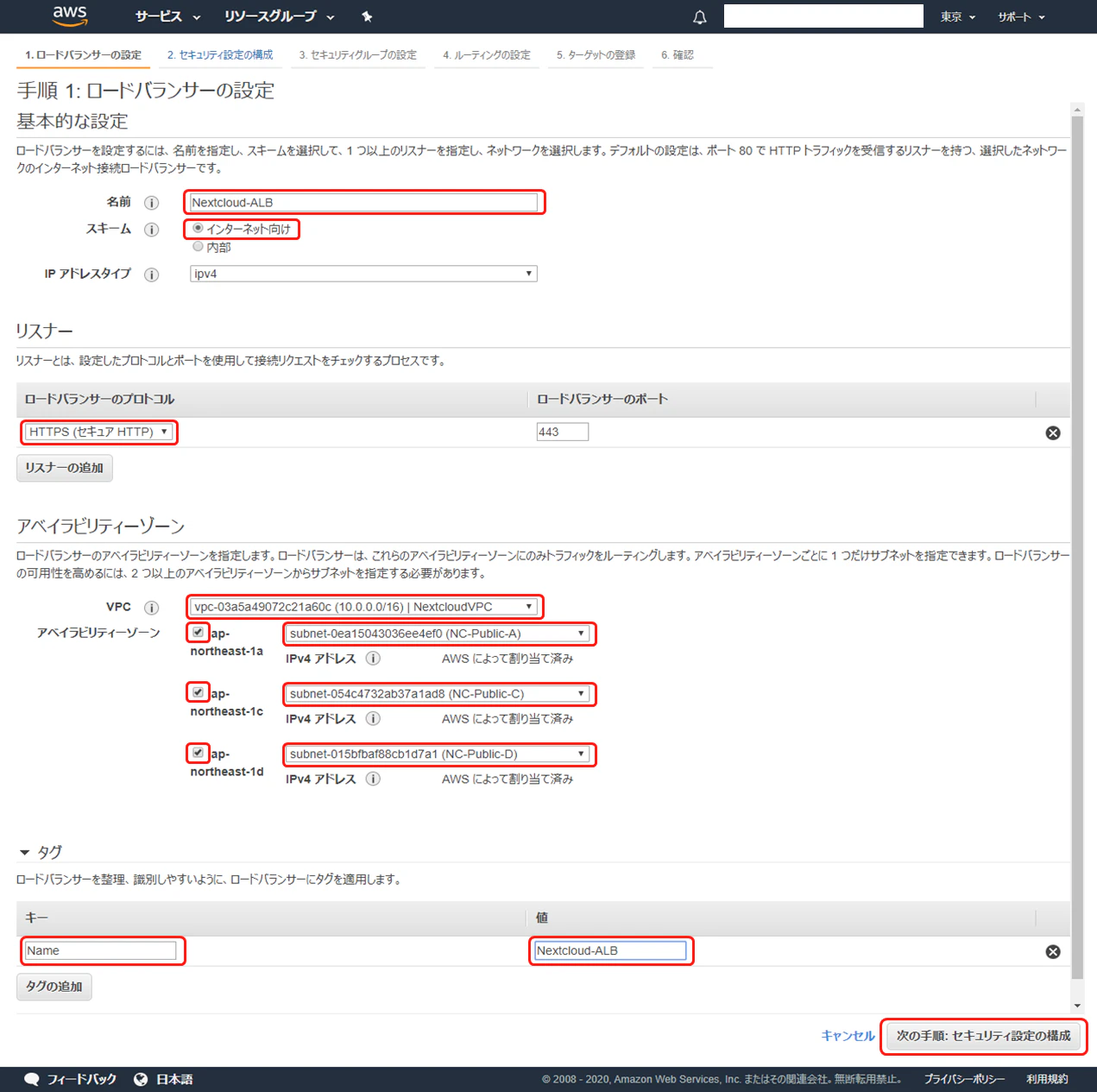Pin resource shortcuts with the pushpin icon

pyautogui.click(x=367, y=16)
